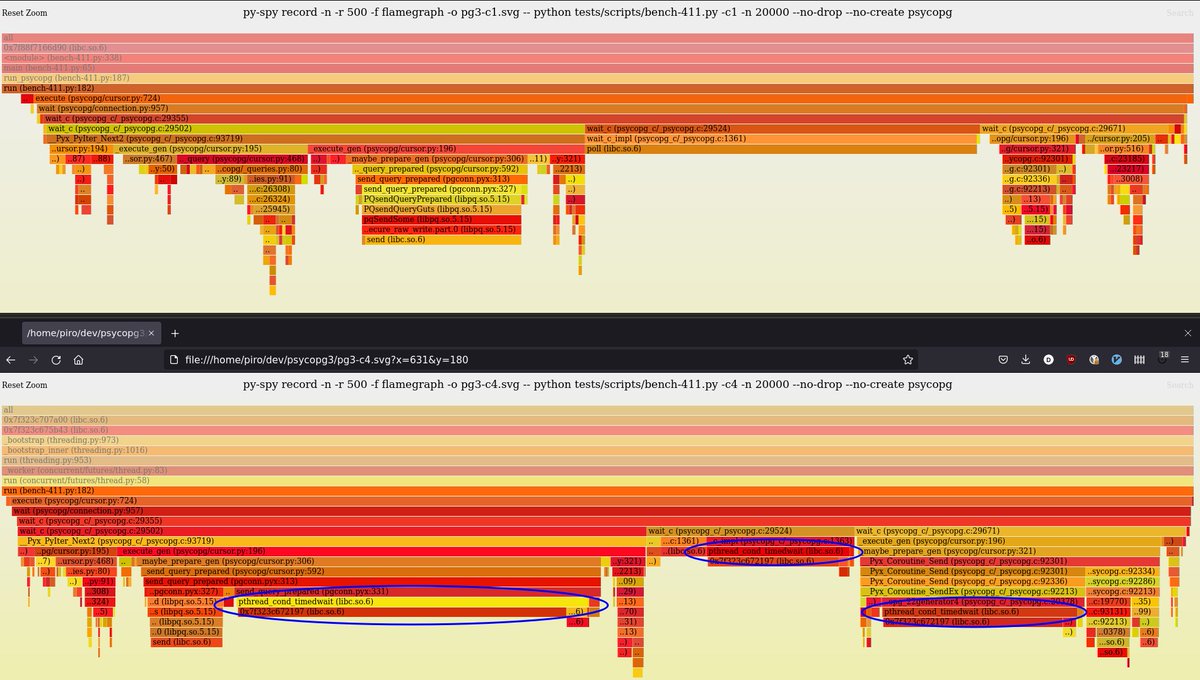
Task: Click run (bench-411.py:182) in c4 flamegraph
Action: click(x=598, y=490)
